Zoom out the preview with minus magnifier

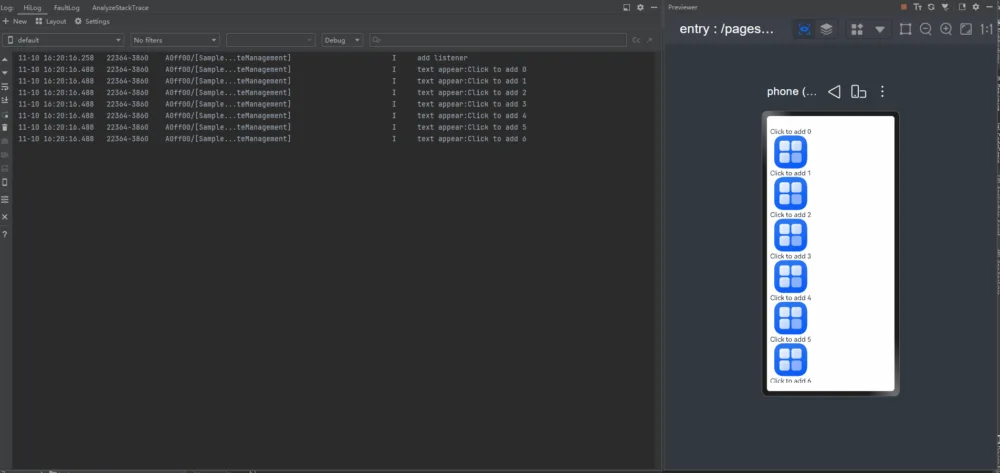pyautogui.click(x=926, y=29)
